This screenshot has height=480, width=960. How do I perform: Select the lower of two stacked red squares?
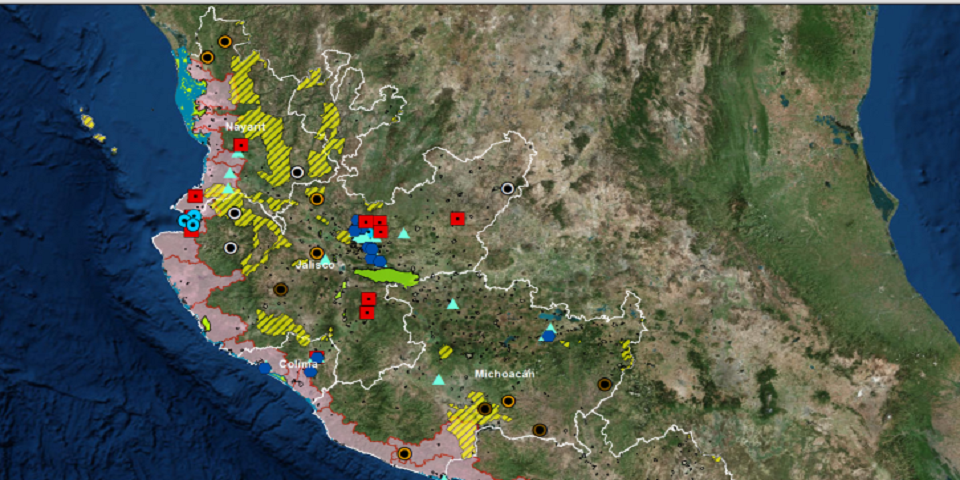point(367,313)
